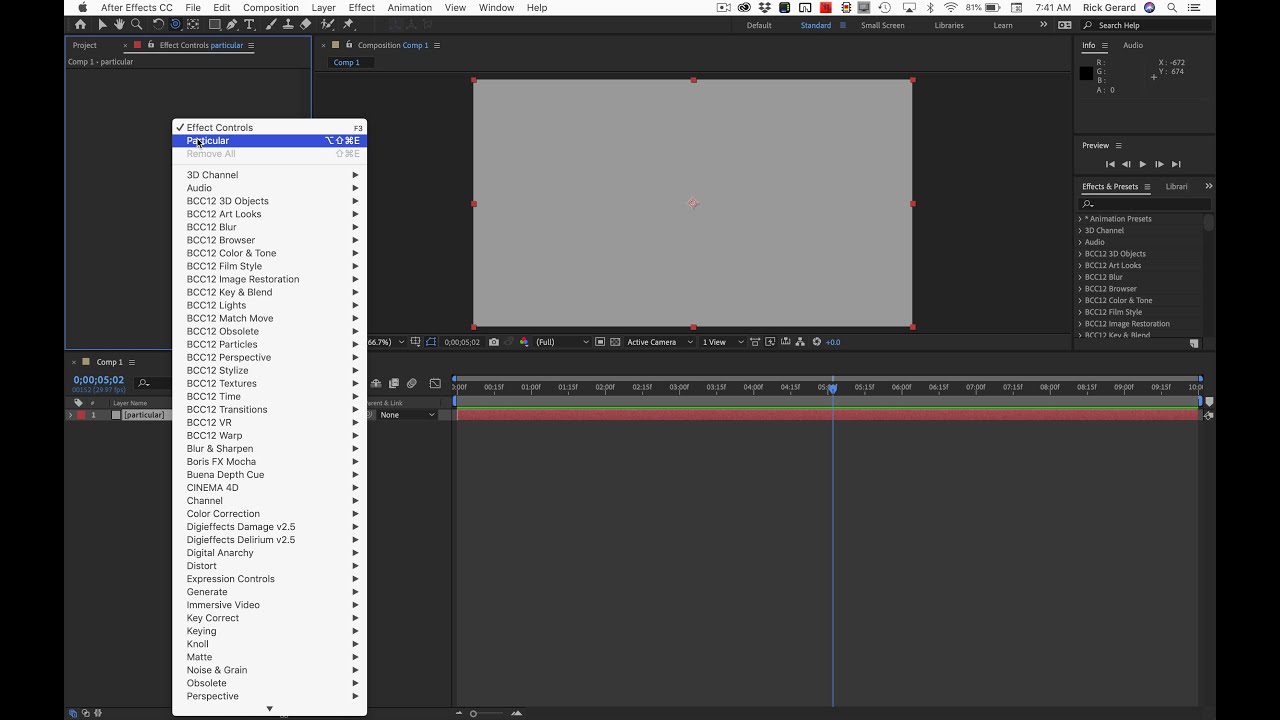Open the BCC12 Particles submenu
Viewport: 1280px width, 720px height.
(x=270, y=344)
